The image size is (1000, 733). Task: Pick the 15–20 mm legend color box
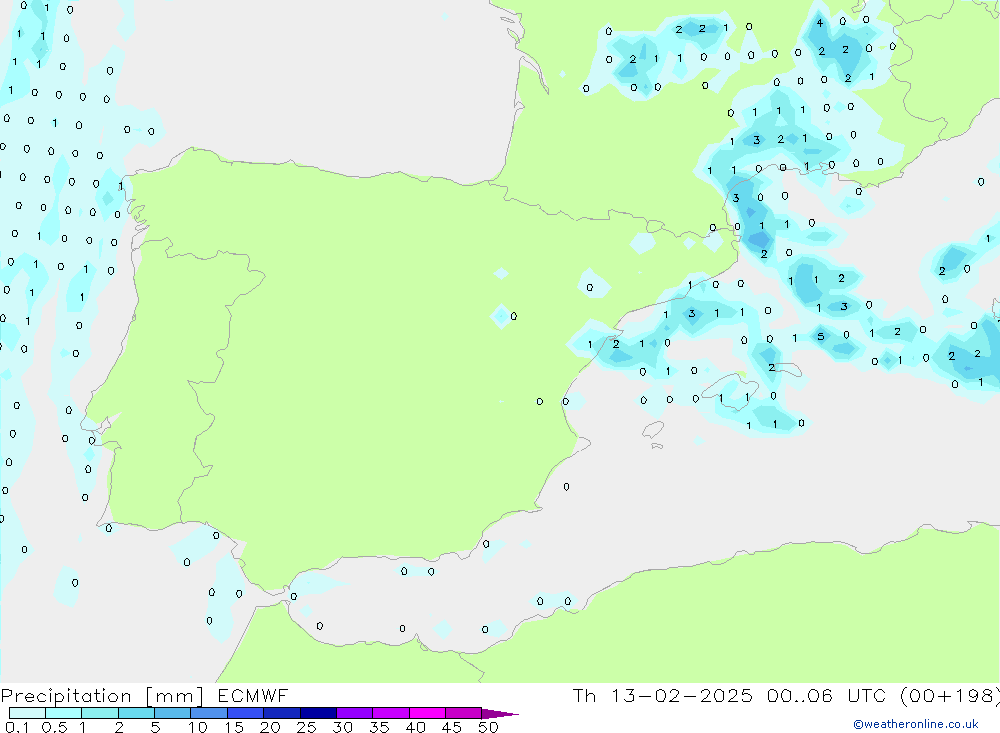(245, 713)
